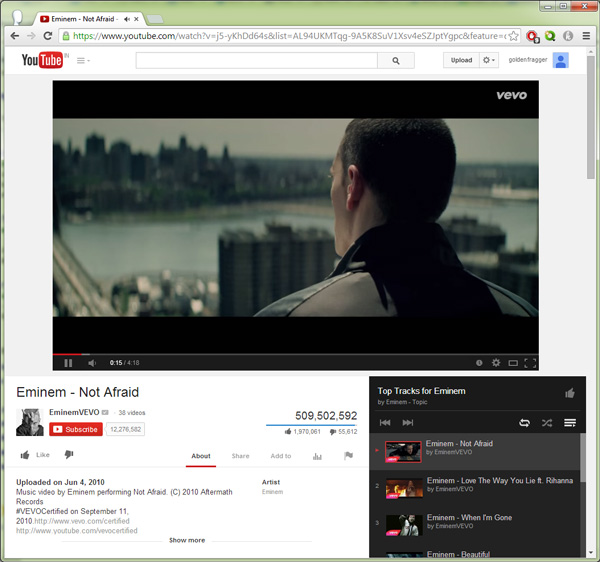Go back in browser history
Image resolution: width=600 pixels, height=562 pixels.
[x=15, y=36]
